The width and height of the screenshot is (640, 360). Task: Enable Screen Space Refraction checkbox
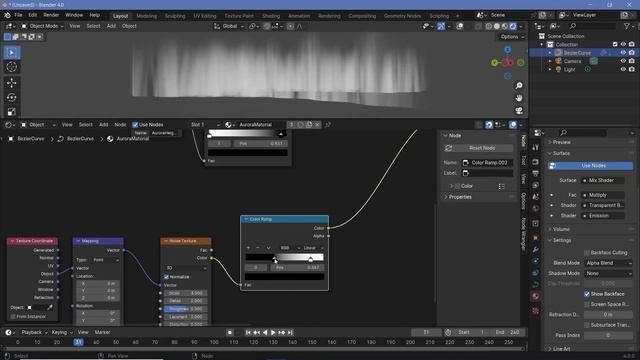pos(587,304)
